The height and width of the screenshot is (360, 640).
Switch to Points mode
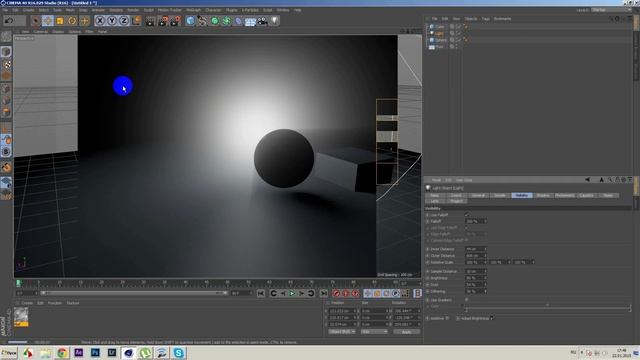(x=6, y=89)
